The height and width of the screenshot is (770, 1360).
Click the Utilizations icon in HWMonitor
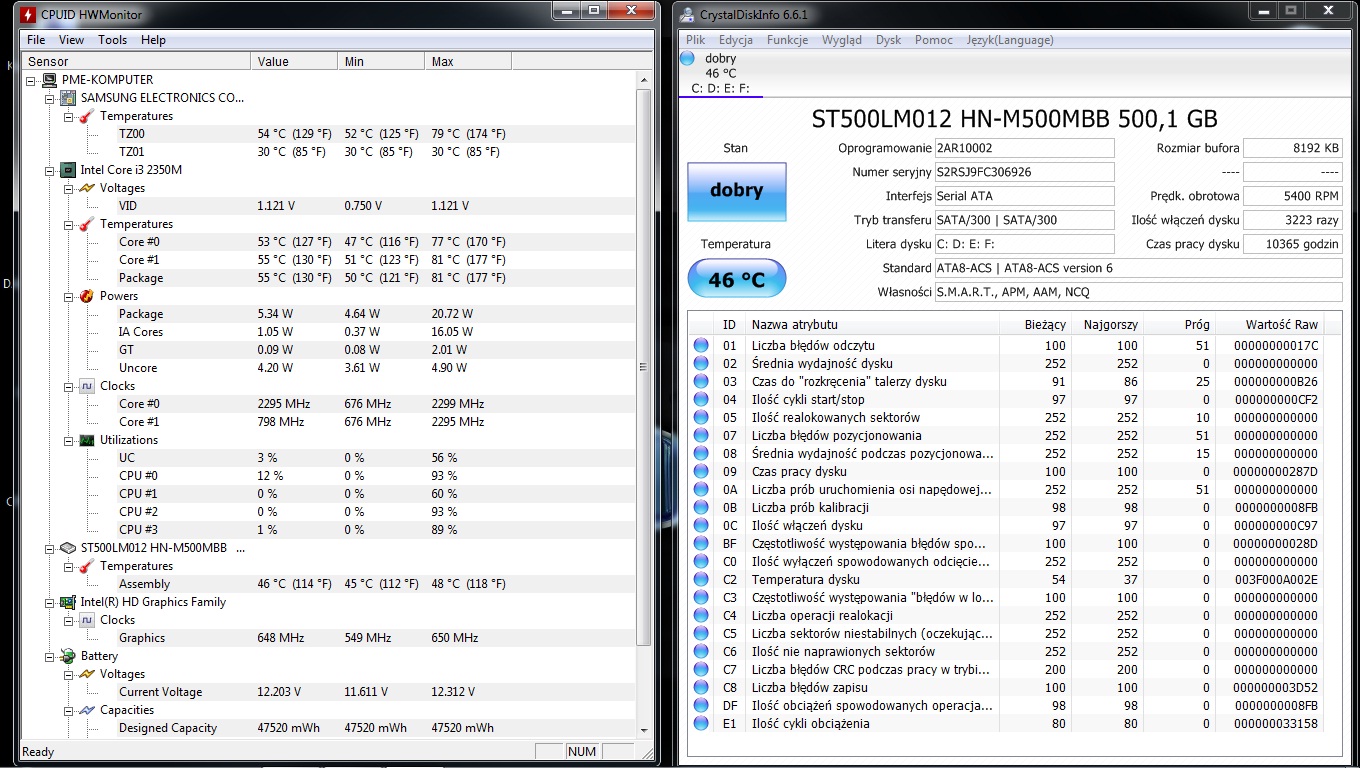coord(87,440)
